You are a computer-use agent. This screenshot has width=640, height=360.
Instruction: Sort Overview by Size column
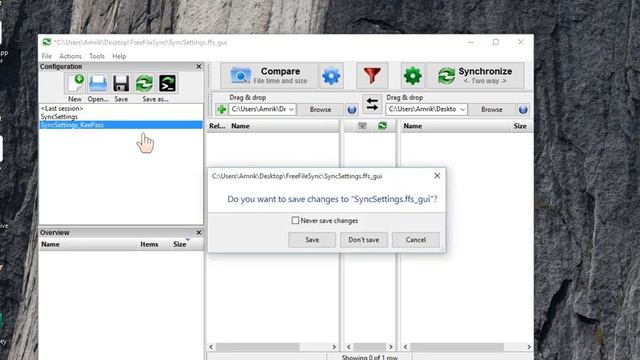[x=180, y=244]
